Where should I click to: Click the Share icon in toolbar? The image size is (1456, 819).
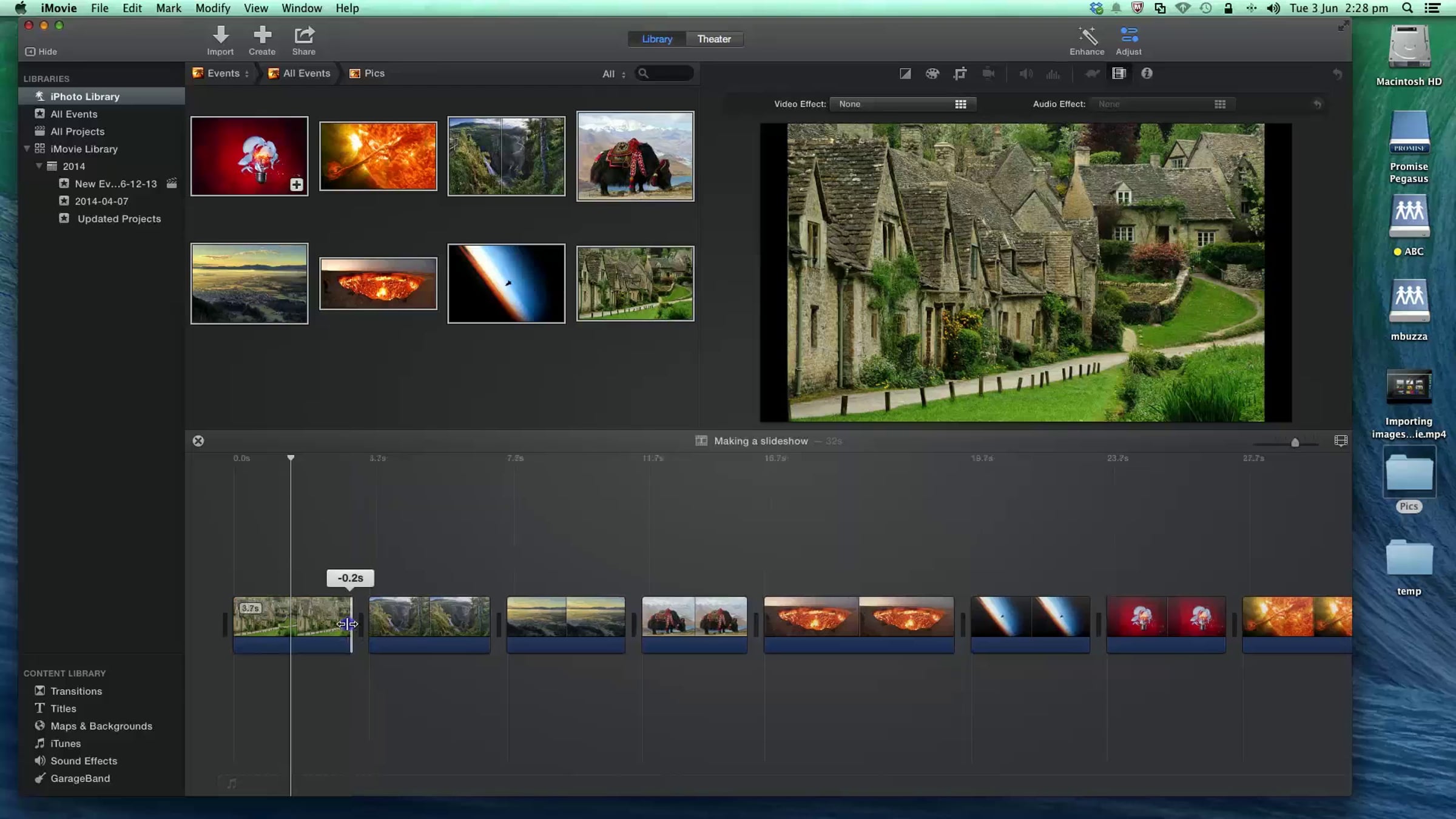click(x=304, y=35)
